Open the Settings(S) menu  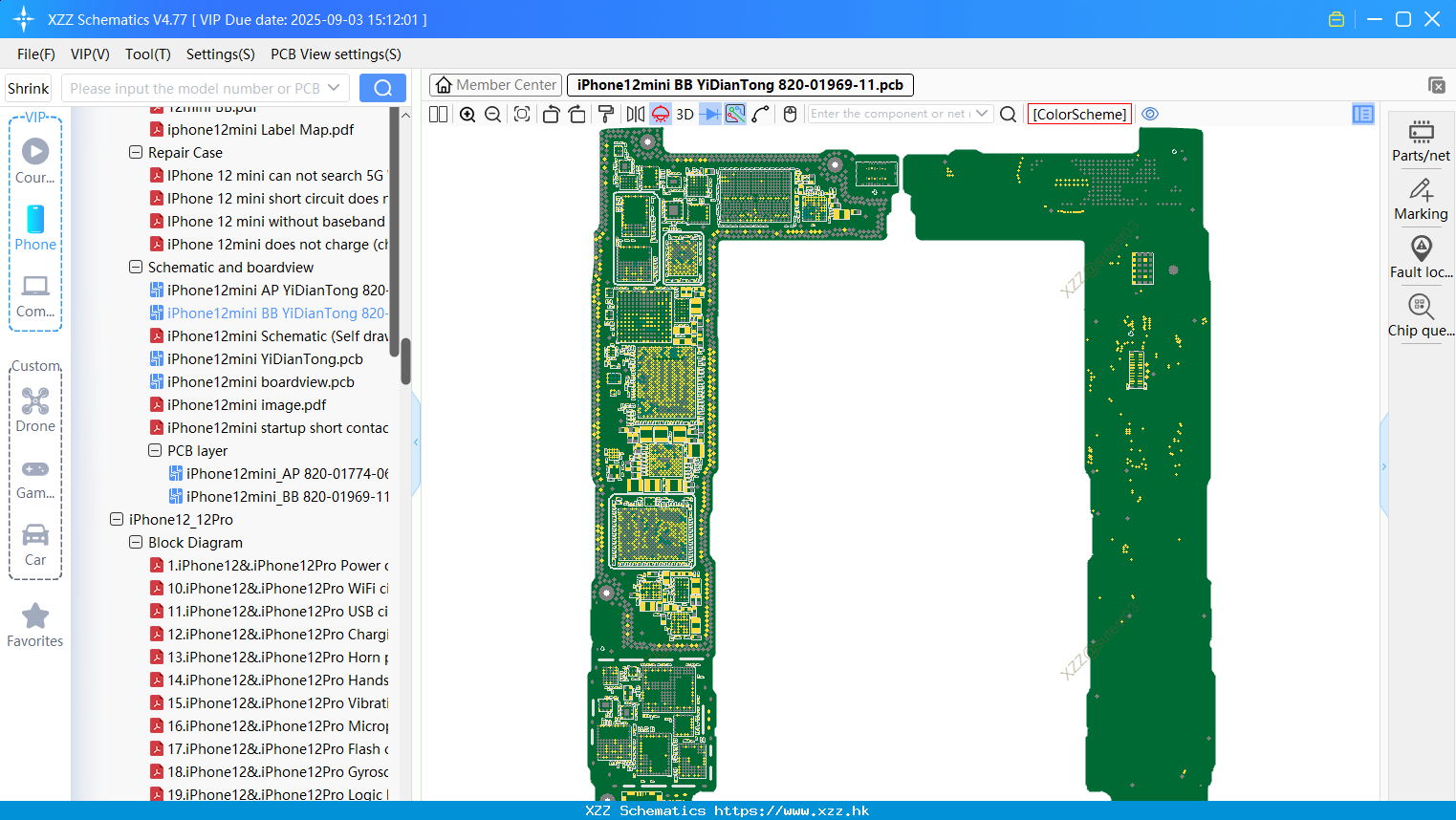point(221,54)
